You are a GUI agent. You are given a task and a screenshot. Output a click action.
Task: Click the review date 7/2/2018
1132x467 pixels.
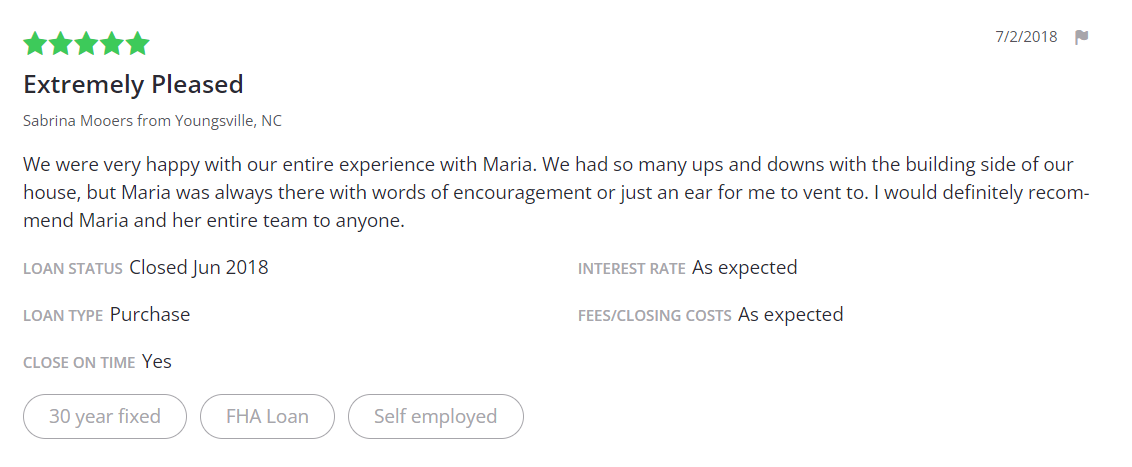tap(1026, 37)
